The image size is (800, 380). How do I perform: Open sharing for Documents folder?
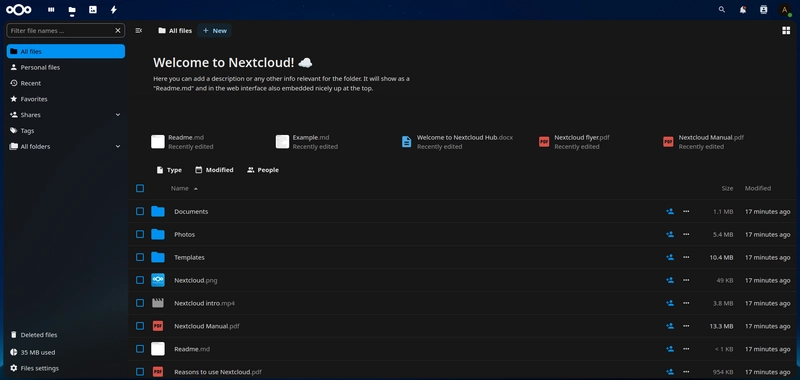pyautogui.click(x=670, y=211)
